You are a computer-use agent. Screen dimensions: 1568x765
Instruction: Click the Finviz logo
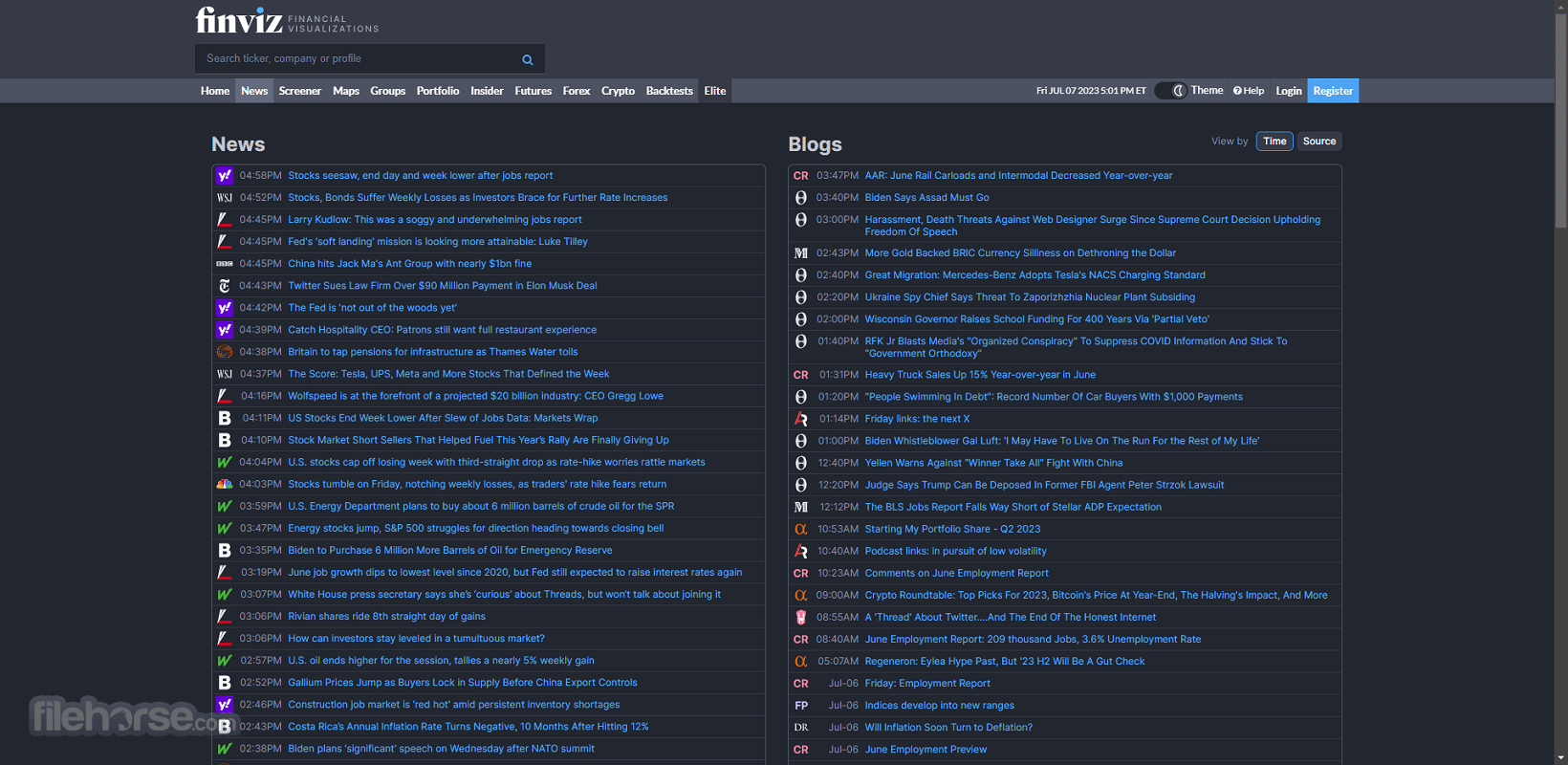click(x=287, y=20)
